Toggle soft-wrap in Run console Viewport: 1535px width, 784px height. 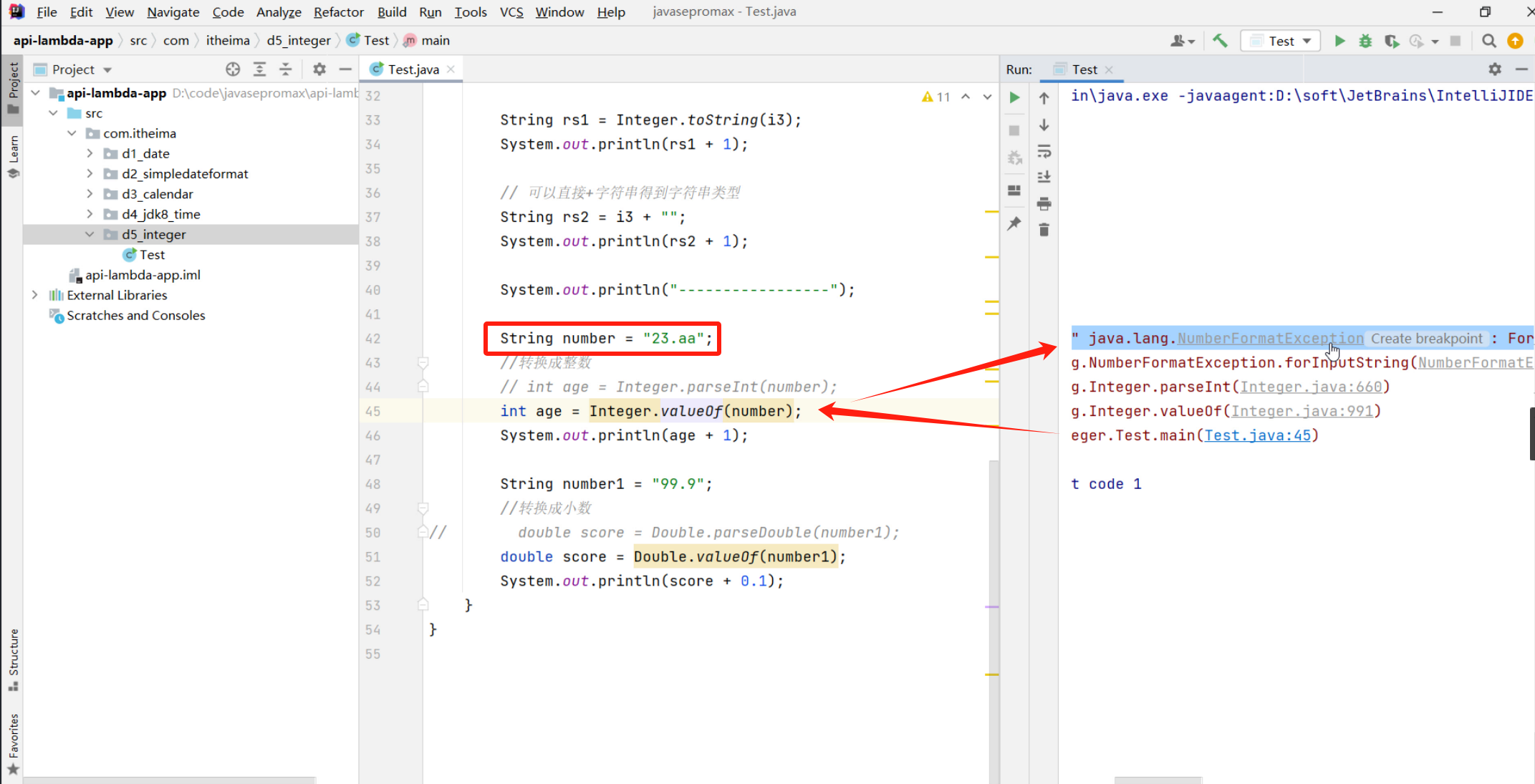1044,152
